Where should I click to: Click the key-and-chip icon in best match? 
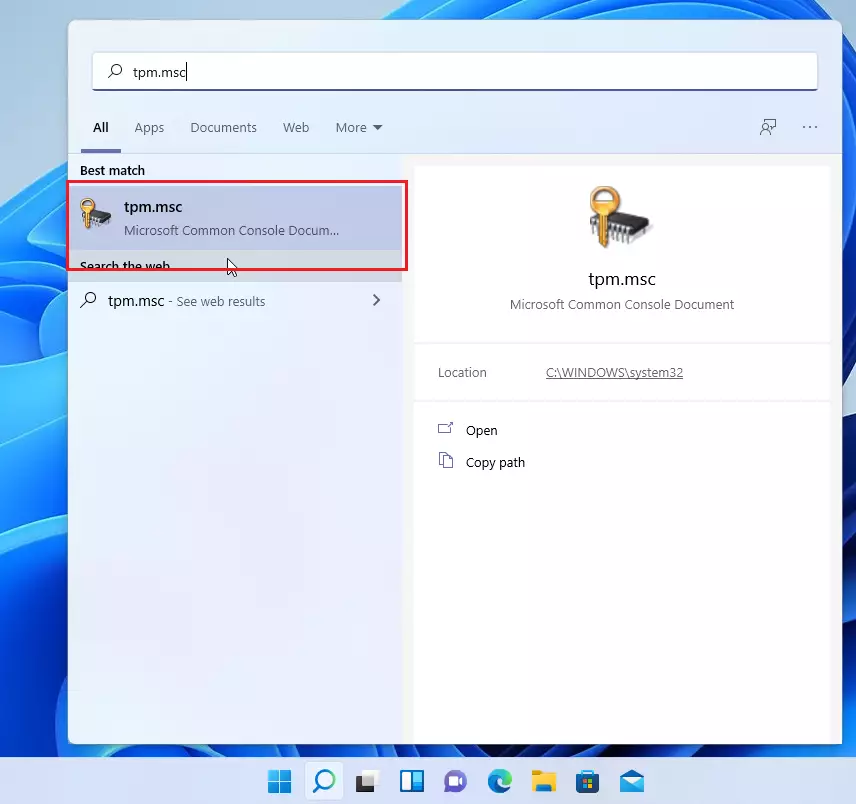pos(95,213)
